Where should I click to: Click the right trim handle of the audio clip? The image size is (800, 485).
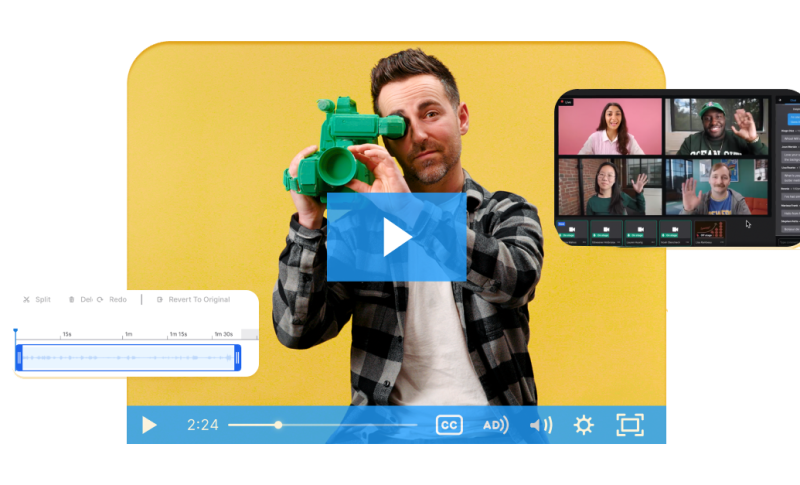pyautogui.click(x=237, y=357)
